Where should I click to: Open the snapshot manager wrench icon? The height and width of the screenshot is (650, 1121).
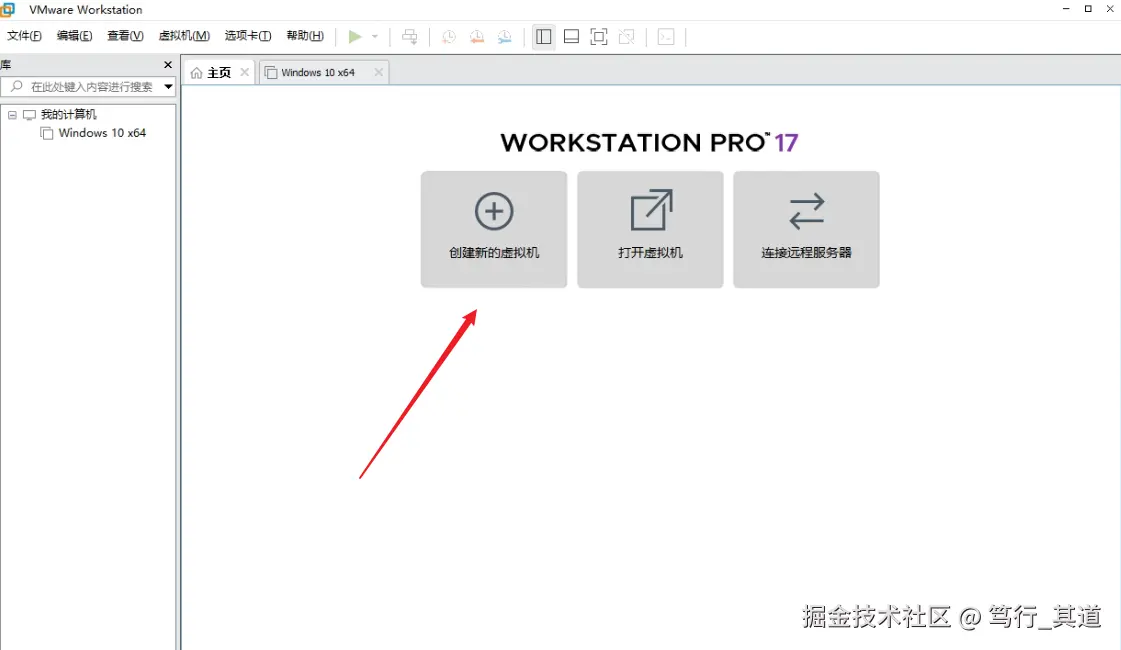pyautogui.click(x=505, y=36)
